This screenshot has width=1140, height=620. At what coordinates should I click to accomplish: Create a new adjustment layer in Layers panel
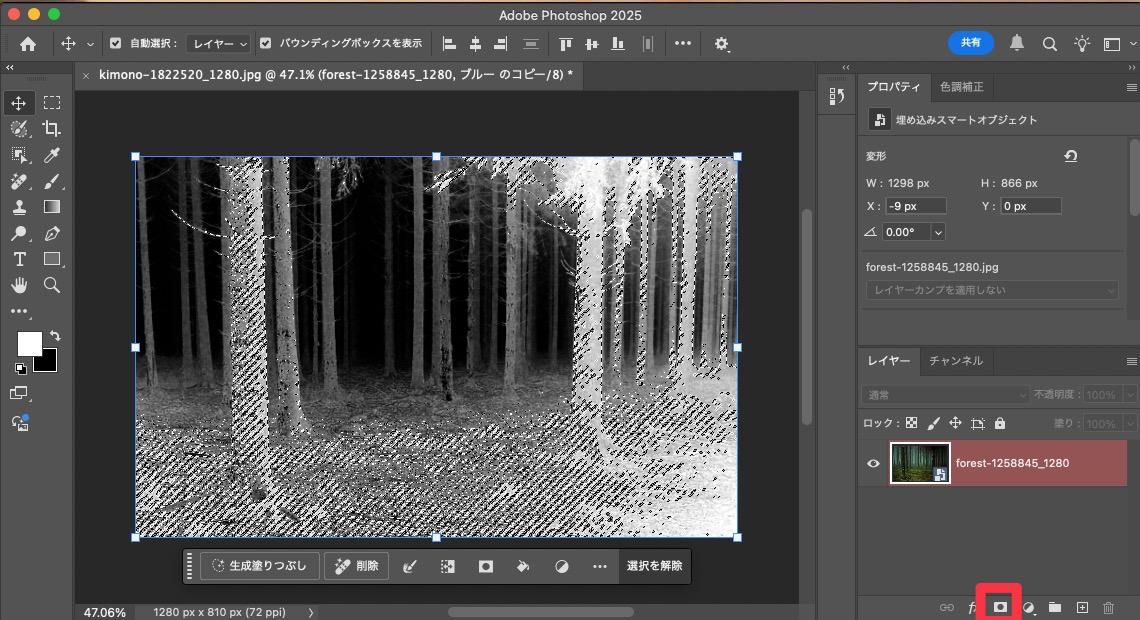point(1029,608)
